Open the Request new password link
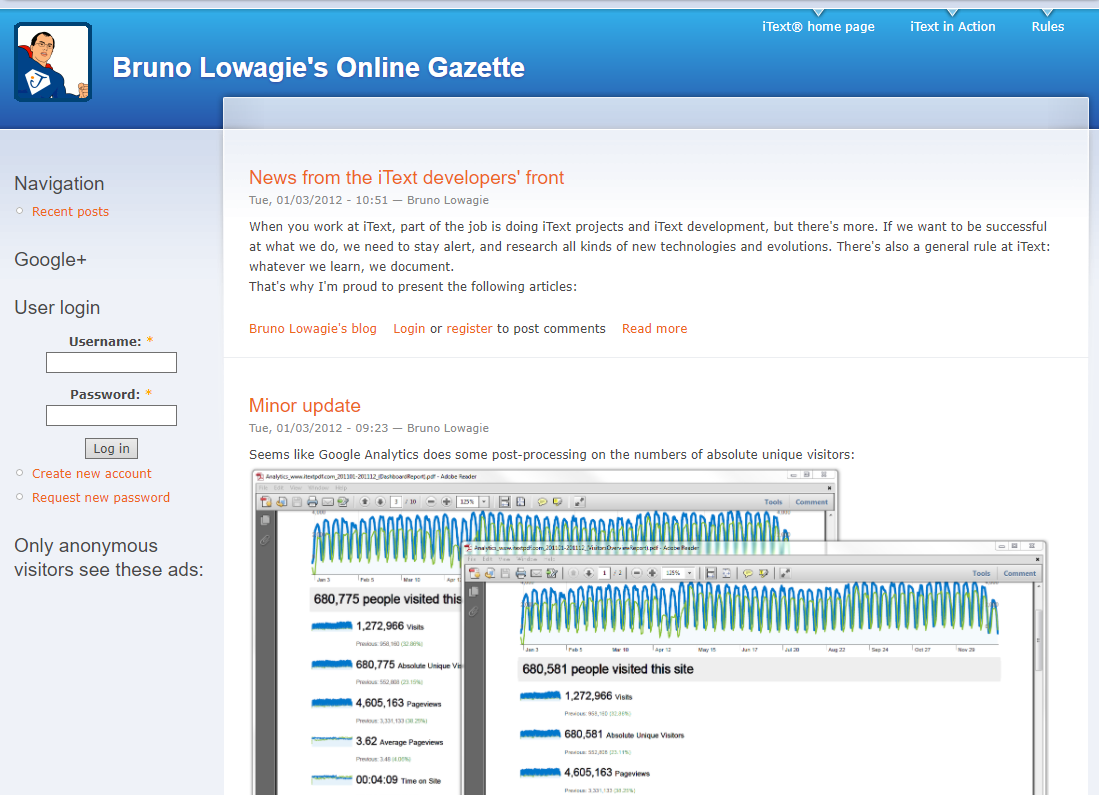 (101, 498)
